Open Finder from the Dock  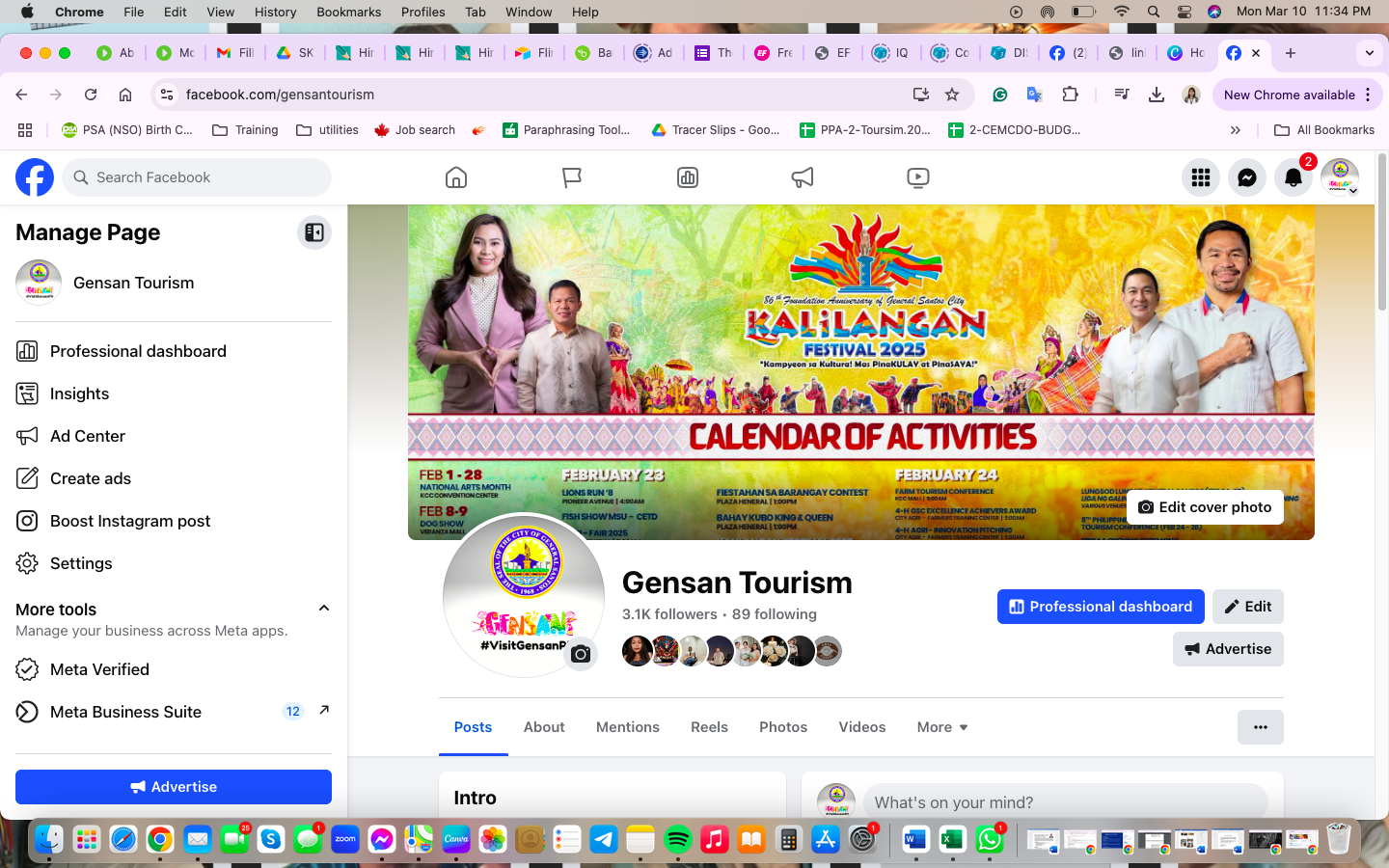(x=49, y=840)
